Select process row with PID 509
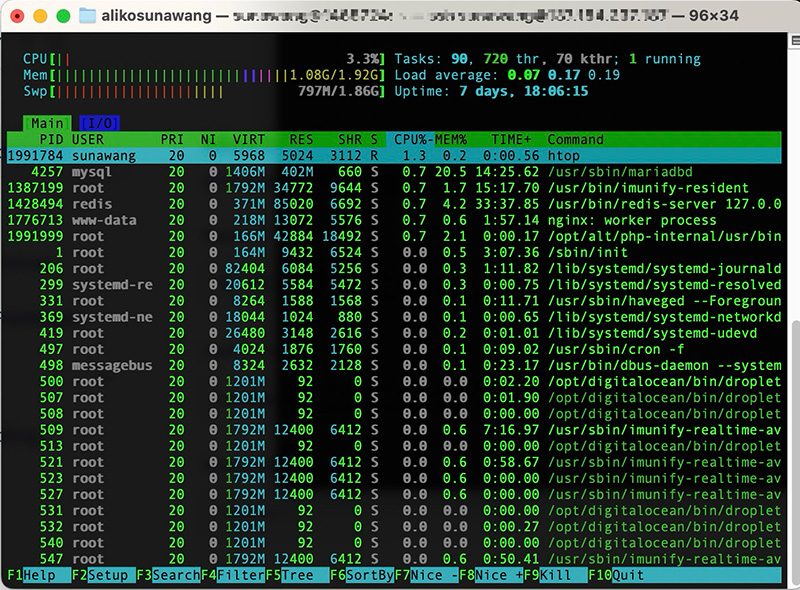800x590 pixels. [x=394, y=430]
